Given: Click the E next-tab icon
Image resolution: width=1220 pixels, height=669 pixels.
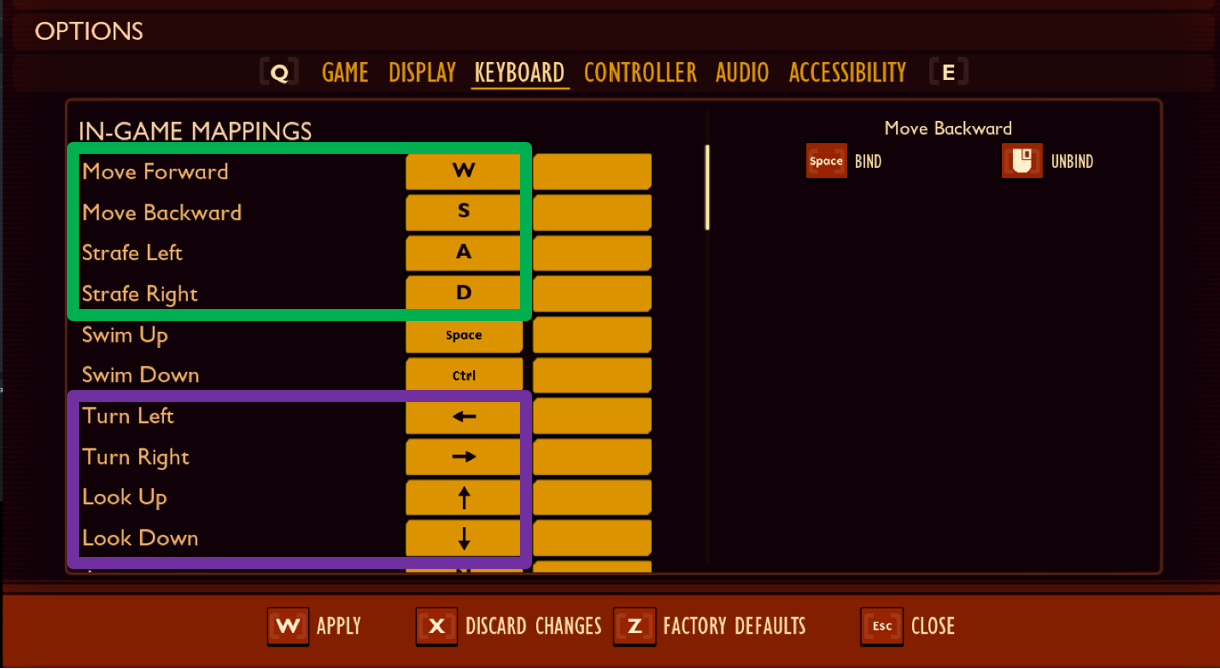Looking at the screenshot, I should click(947, 71).
